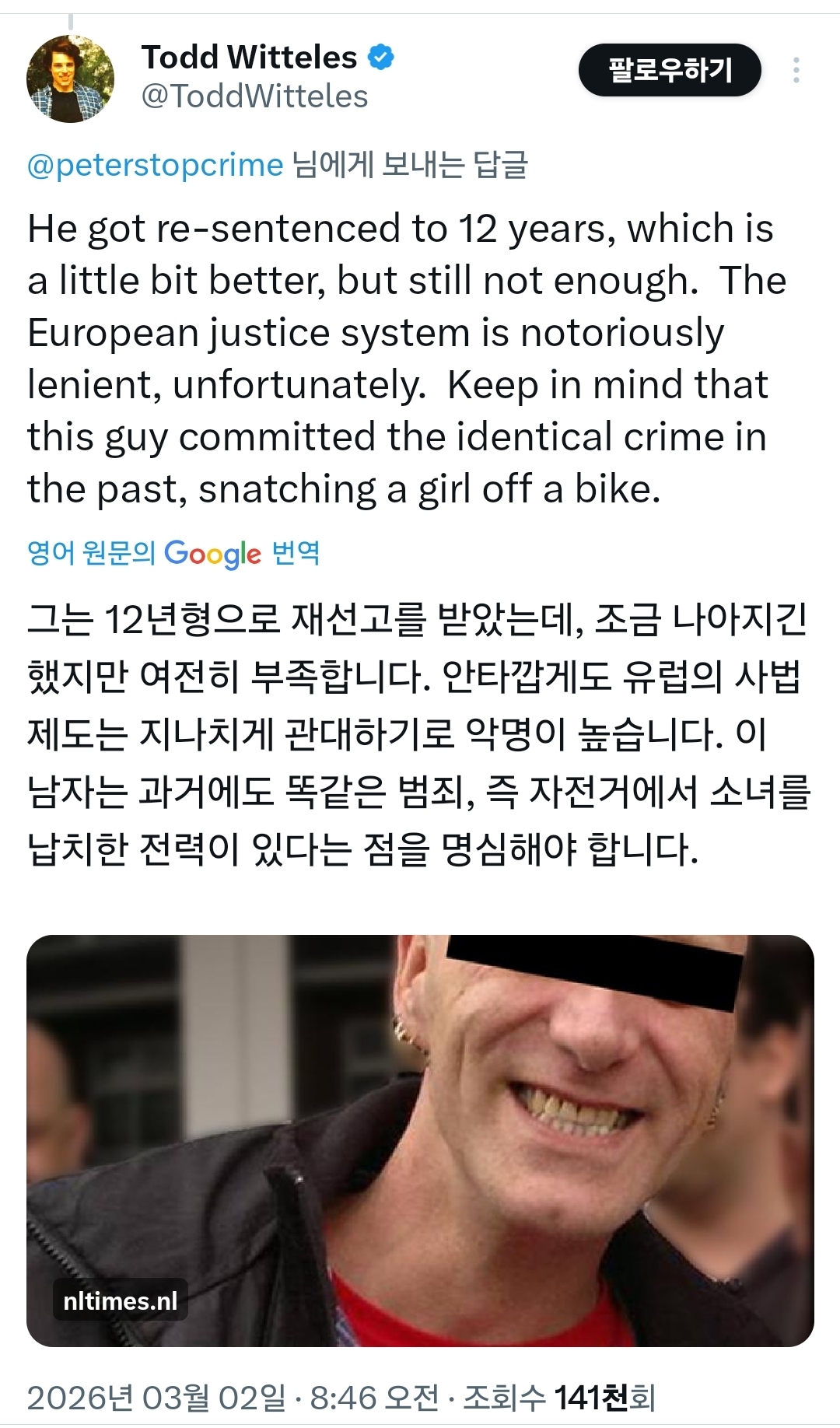The image size is (840, 1428).
Task: Open the 2026년 03월 02일 timestamp
Action: point(156,1397)
